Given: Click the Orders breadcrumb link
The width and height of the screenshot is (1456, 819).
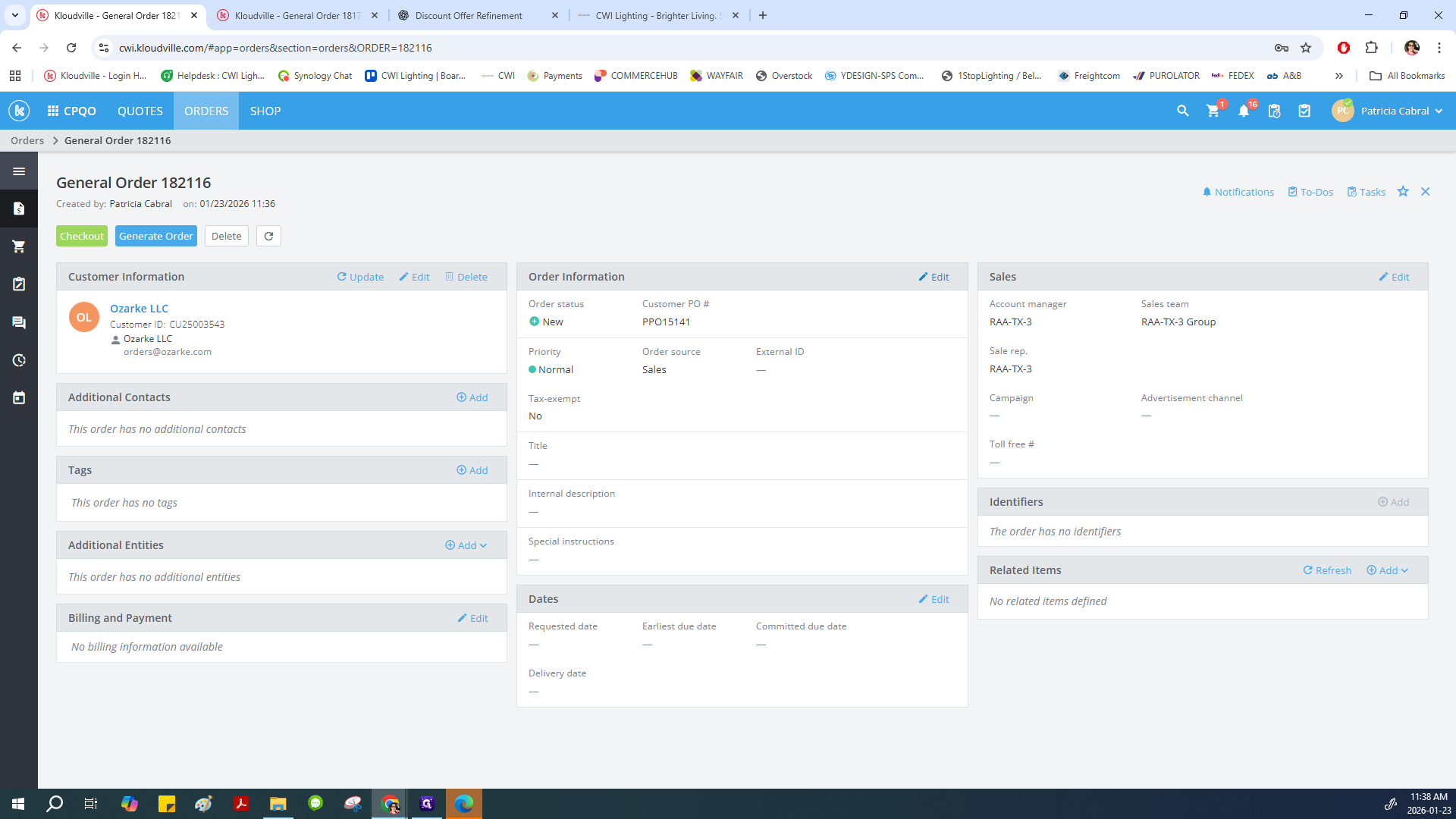Looking at the screenshot, I should coord(27,140).
